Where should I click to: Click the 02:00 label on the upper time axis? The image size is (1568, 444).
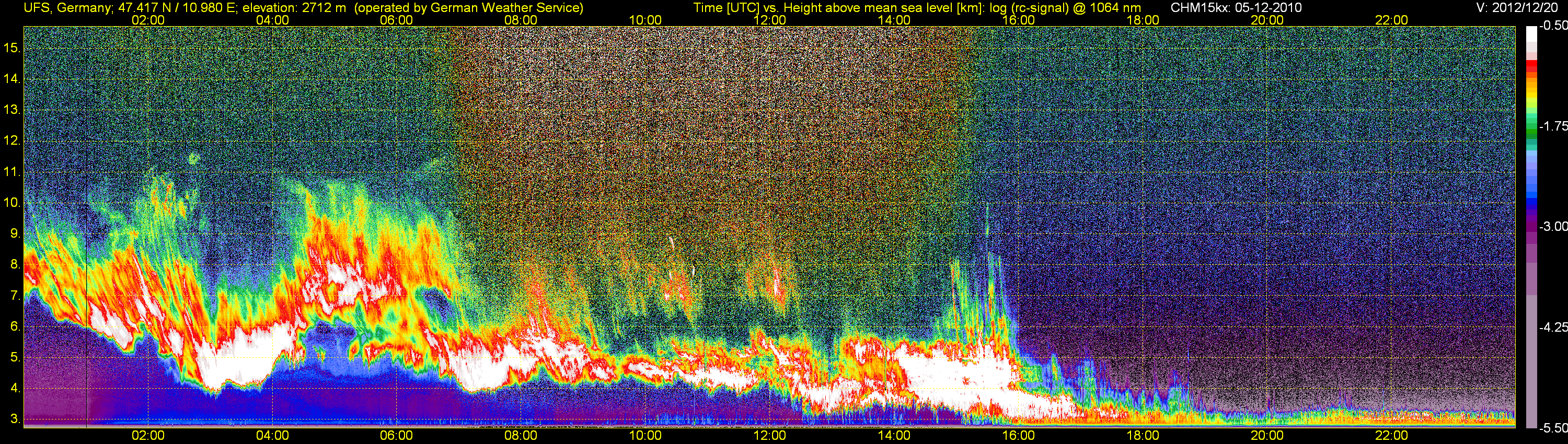click(148, 20)
